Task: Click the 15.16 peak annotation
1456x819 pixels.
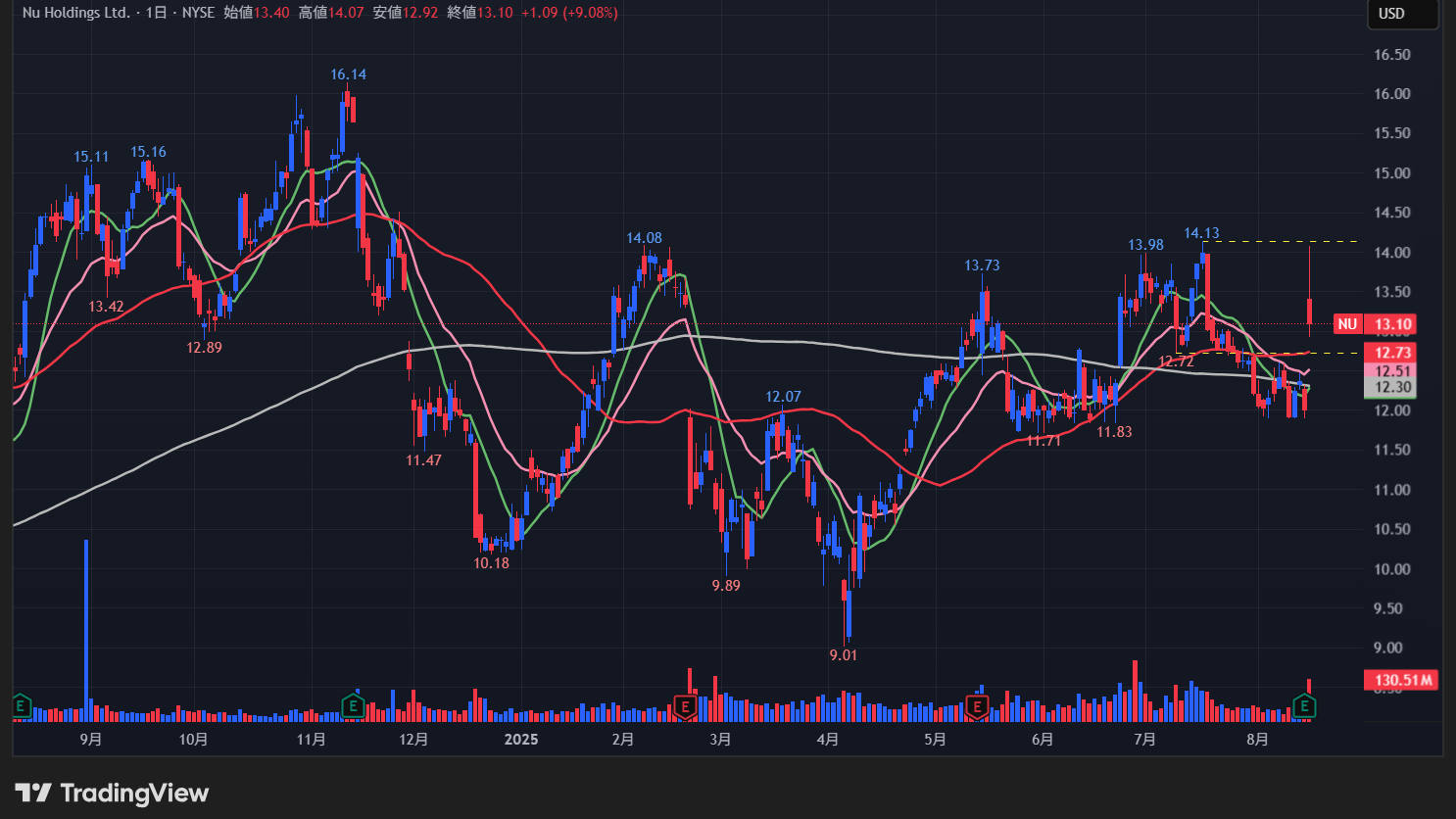Action: pos(148,152)
